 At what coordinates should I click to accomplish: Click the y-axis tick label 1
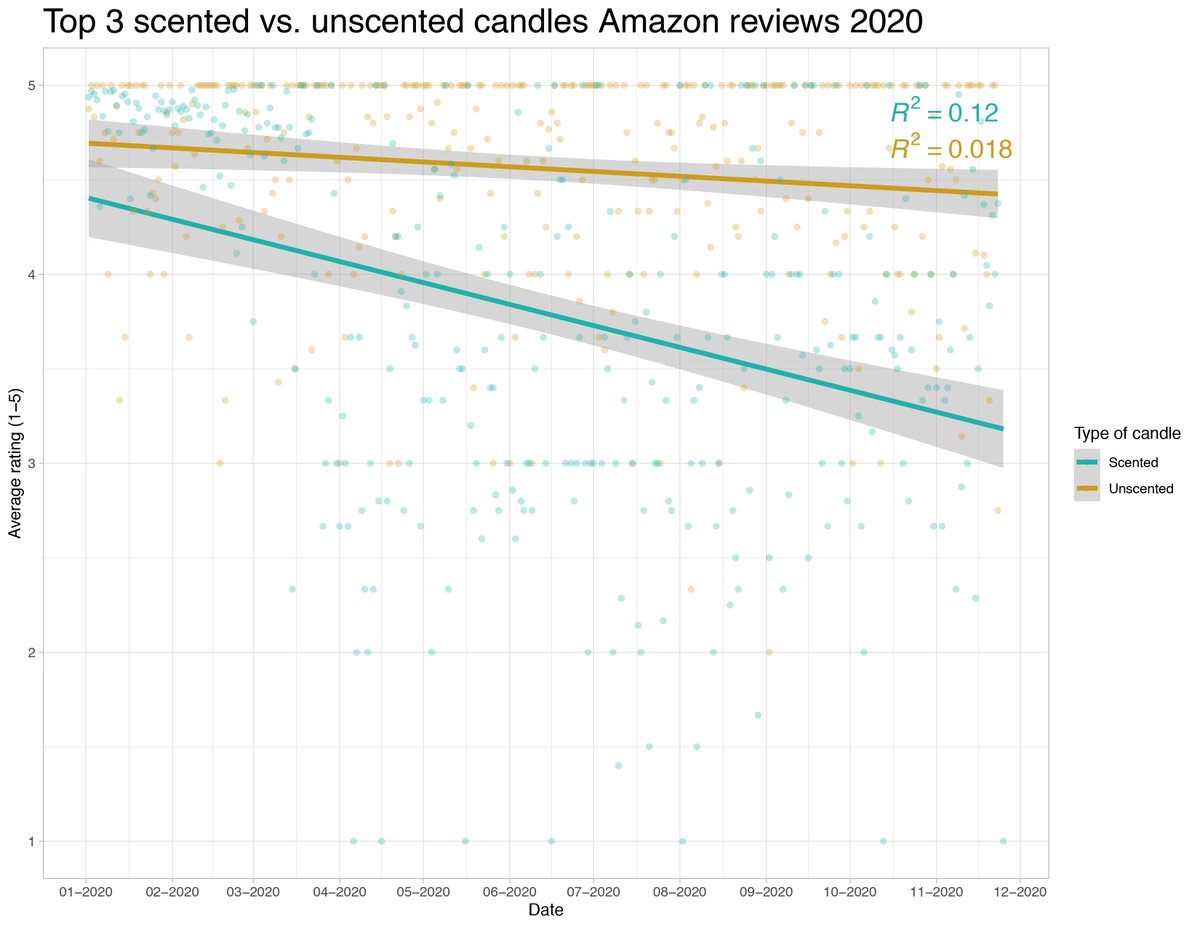click(33, 841)
